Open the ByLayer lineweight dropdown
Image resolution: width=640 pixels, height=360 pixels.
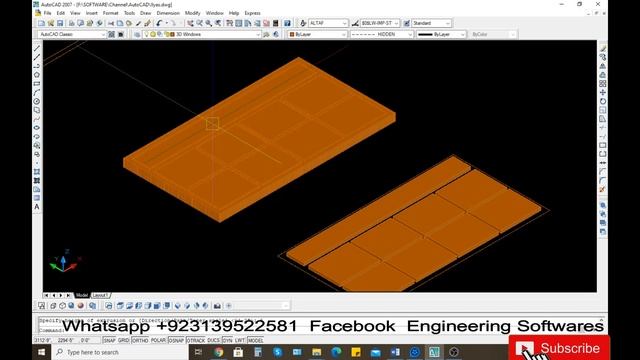(441, 34)
